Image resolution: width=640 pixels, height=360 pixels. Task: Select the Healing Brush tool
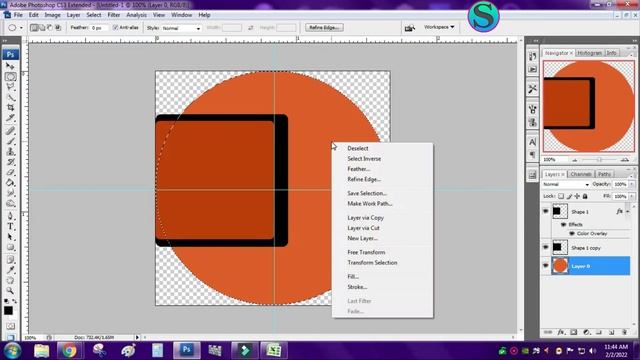click(10, 131)
